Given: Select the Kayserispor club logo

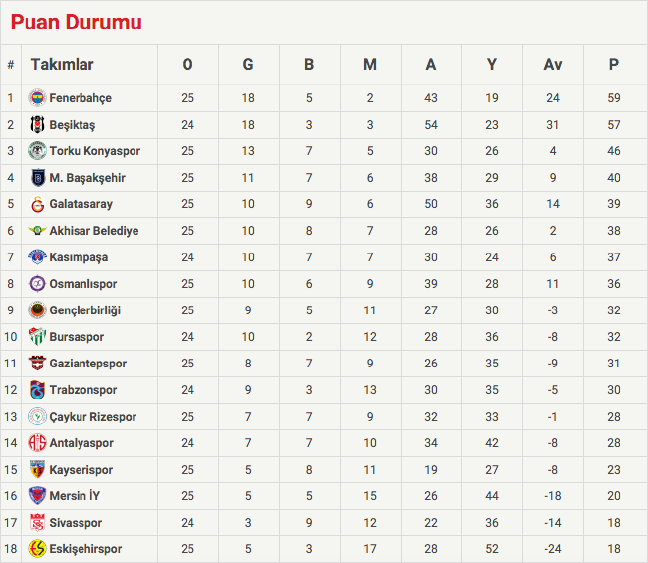Looking at the screenshot, I should click(37, 469).
